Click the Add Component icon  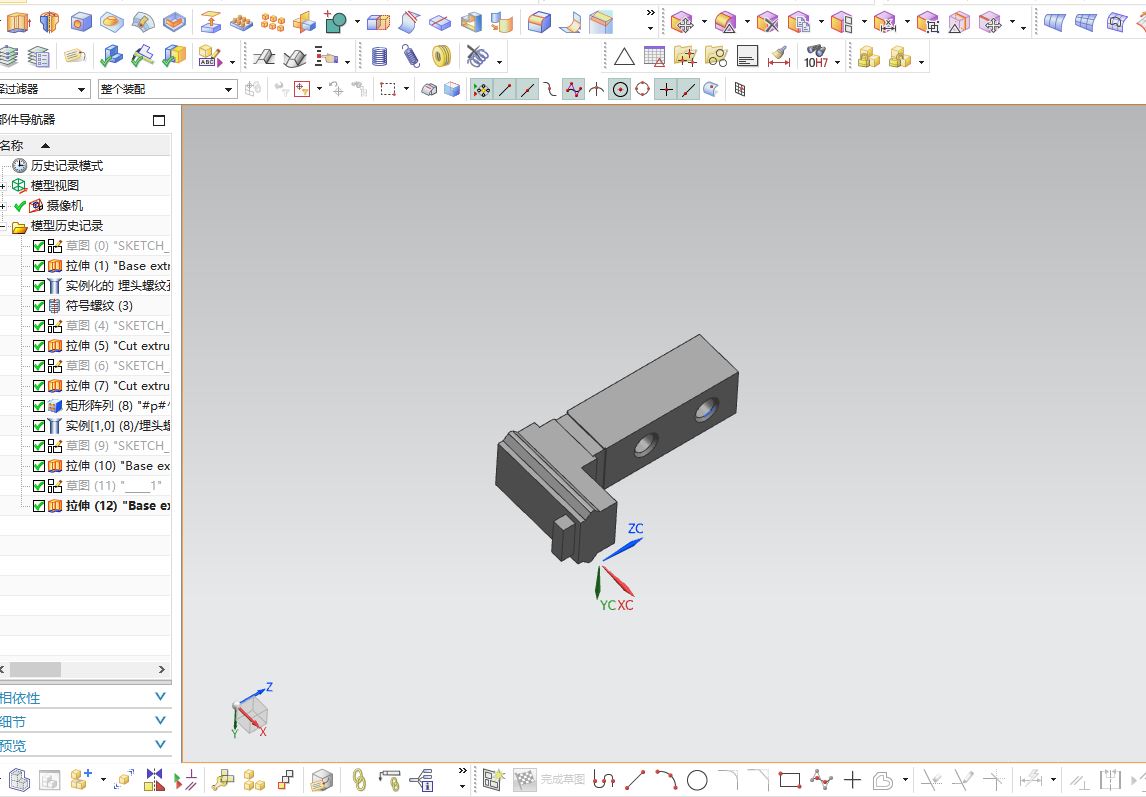tap(81, 780)
